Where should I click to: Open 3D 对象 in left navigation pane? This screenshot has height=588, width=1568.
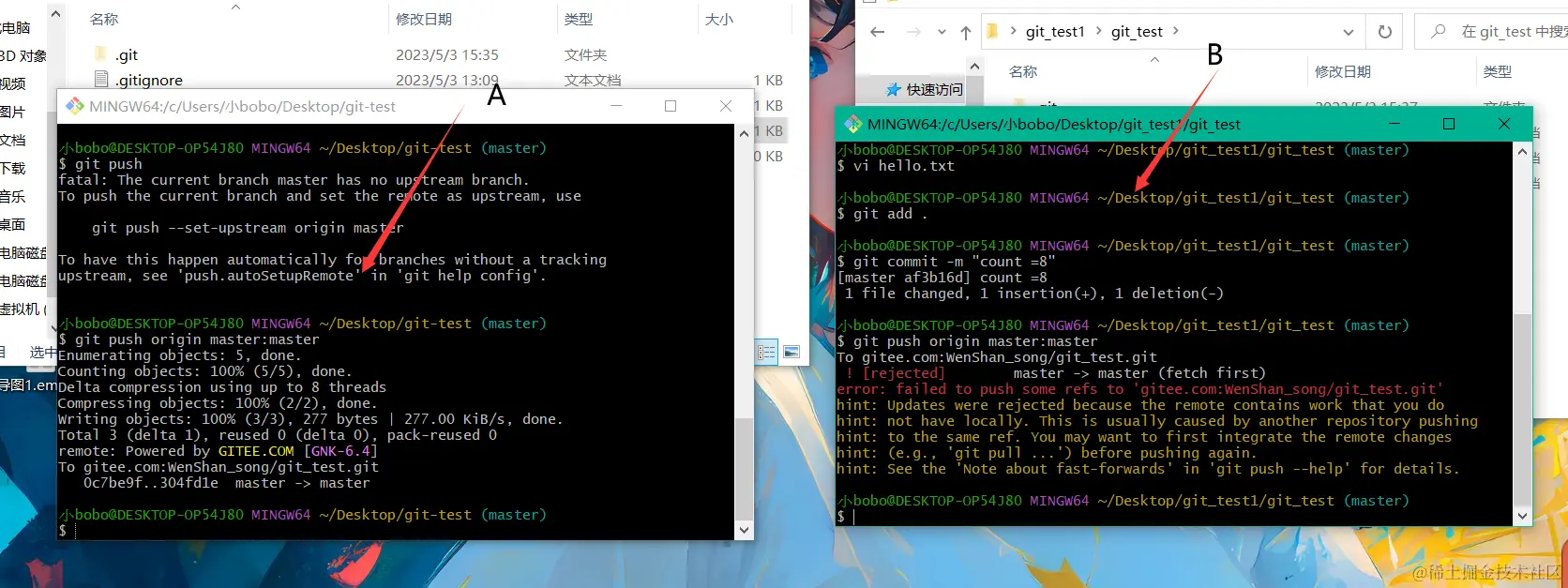[x=23, y=55]
